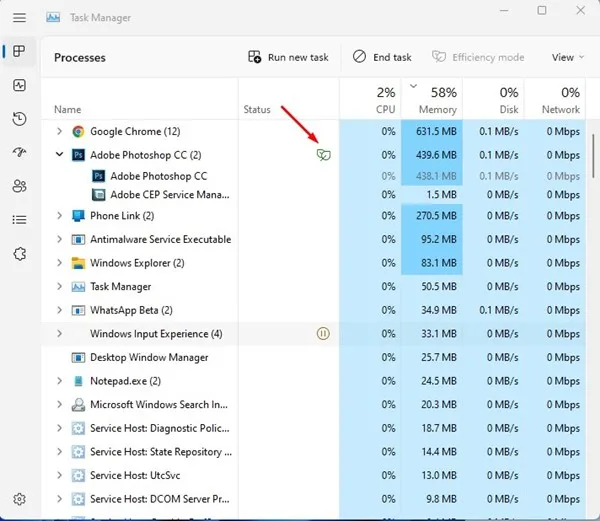This screenshot has height=521, width=600.
Task: Select the Task Manager process row
Action: tap(314, 287)
